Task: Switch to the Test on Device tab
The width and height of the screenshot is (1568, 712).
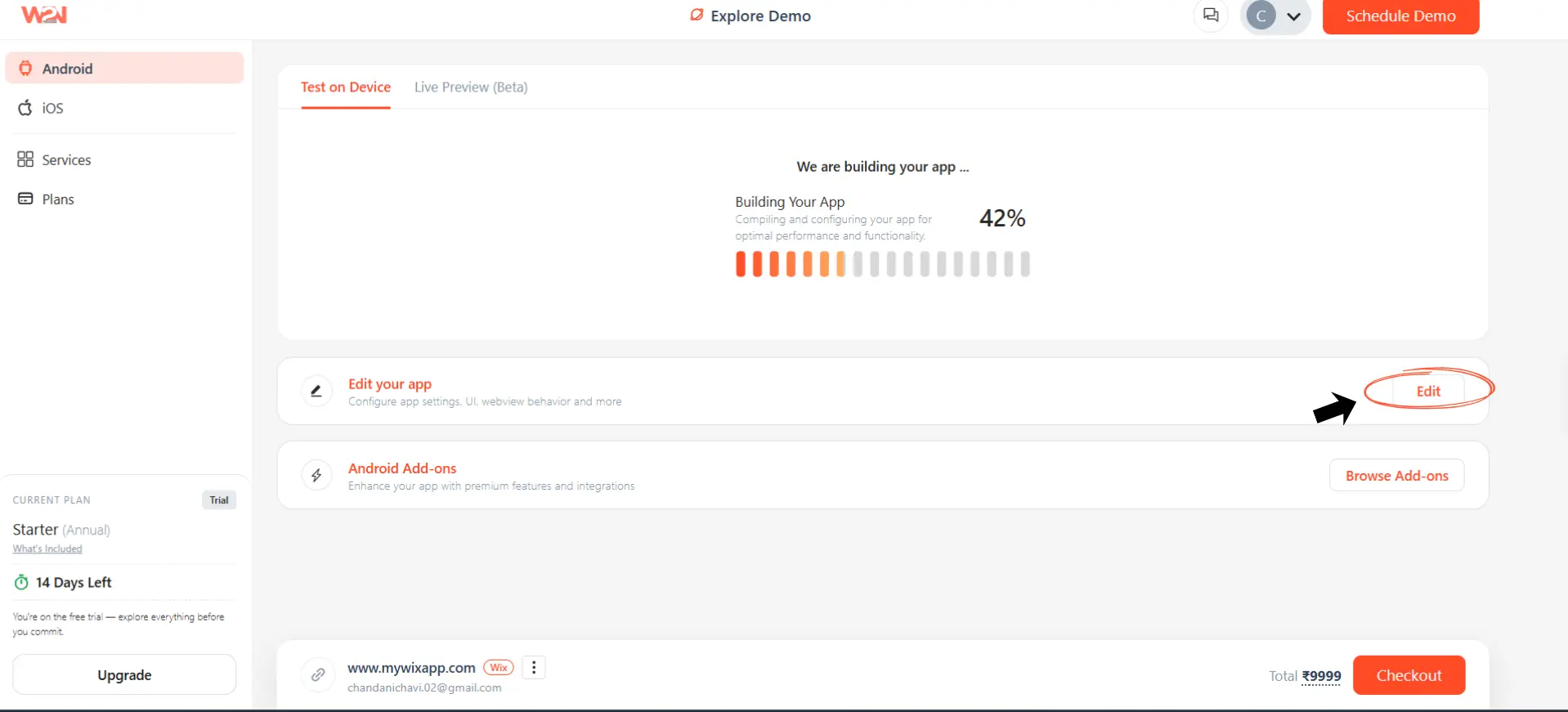Action: click(x=346, y=87)
